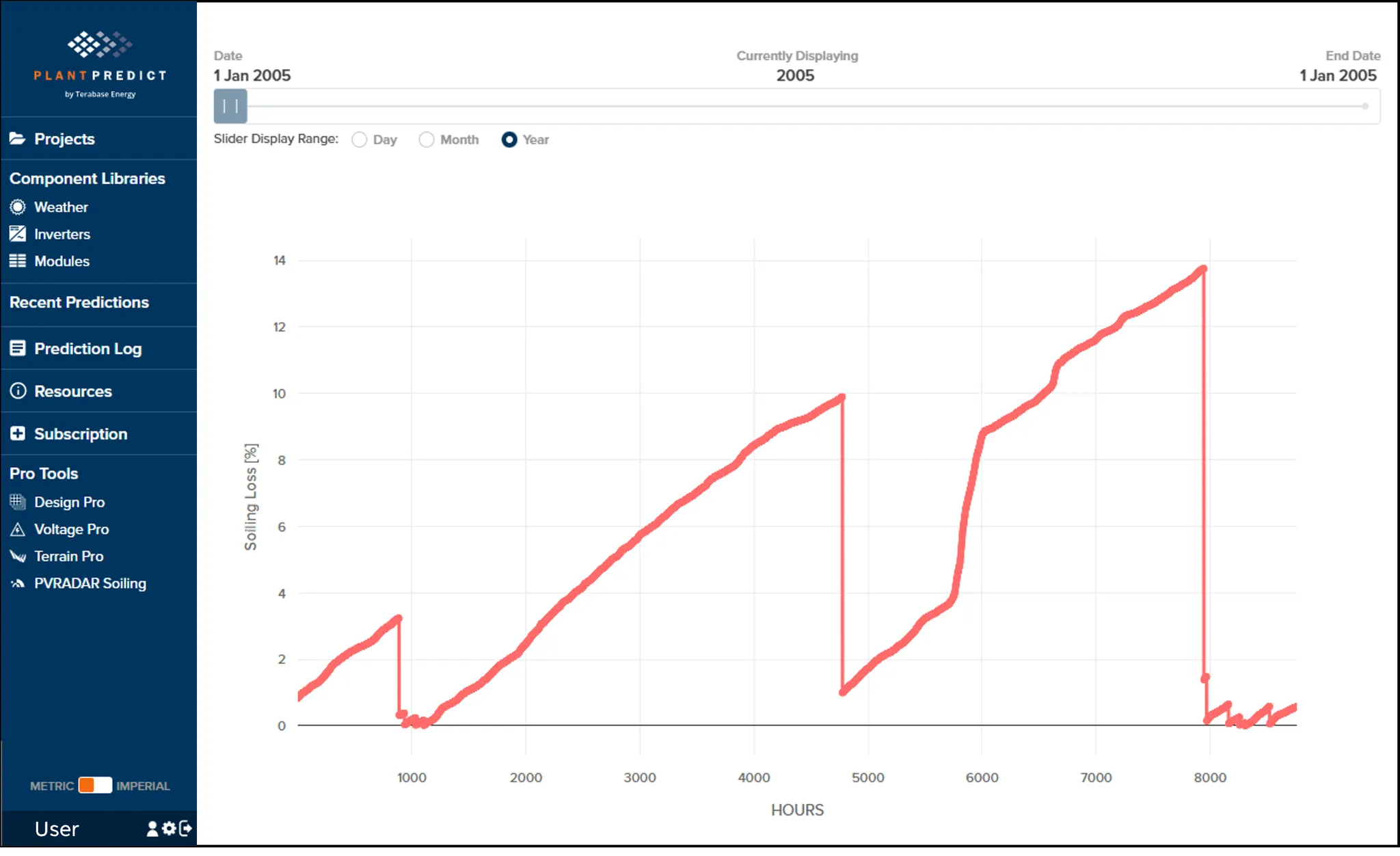This screenshot has width=1400, height=856.
Task: Click the PVRADAR Soiling icon
Action: point(18,583)
